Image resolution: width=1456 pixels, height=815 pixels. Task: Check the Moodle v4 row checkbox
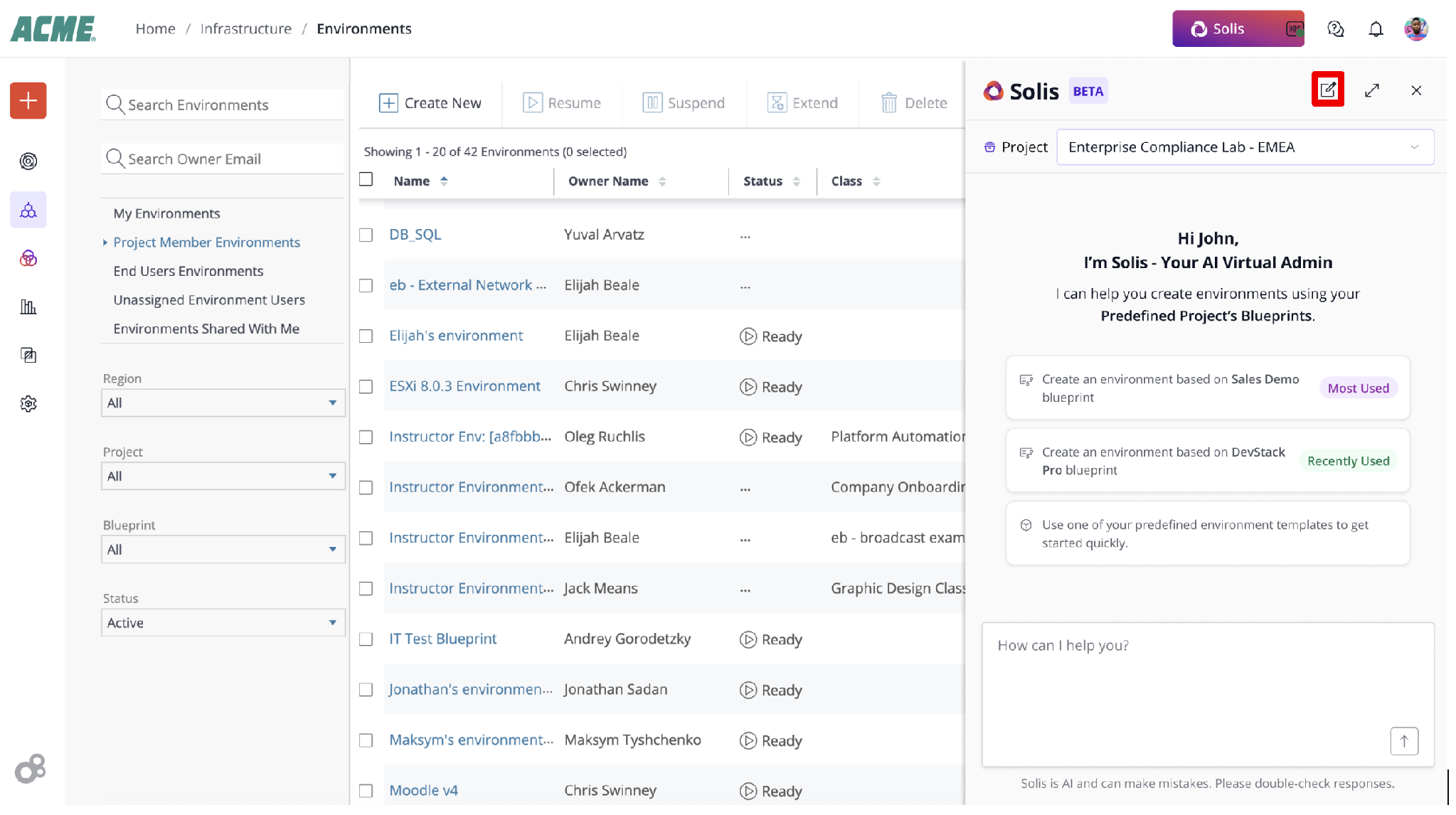point(366,791)
